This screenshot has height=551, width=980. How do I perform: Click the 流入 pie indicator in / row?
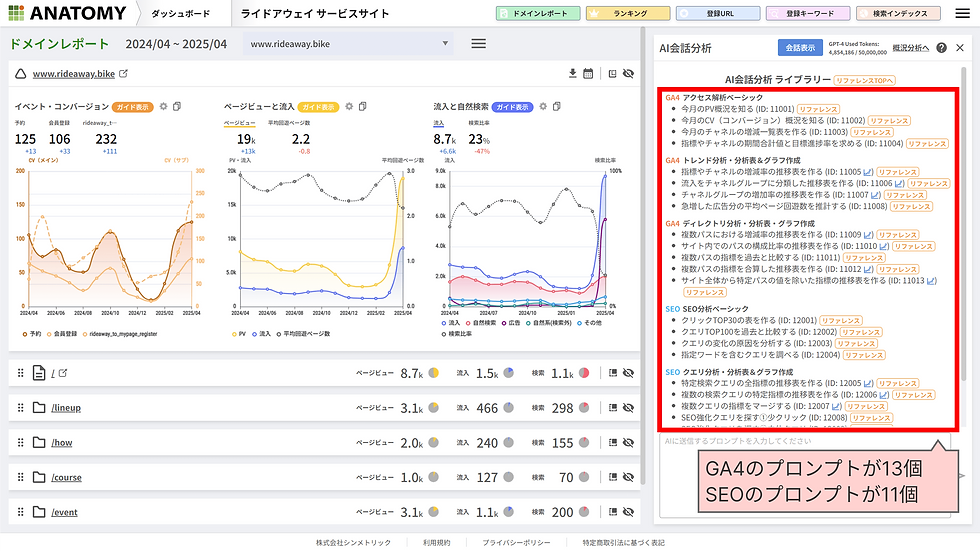pos(509,373)
